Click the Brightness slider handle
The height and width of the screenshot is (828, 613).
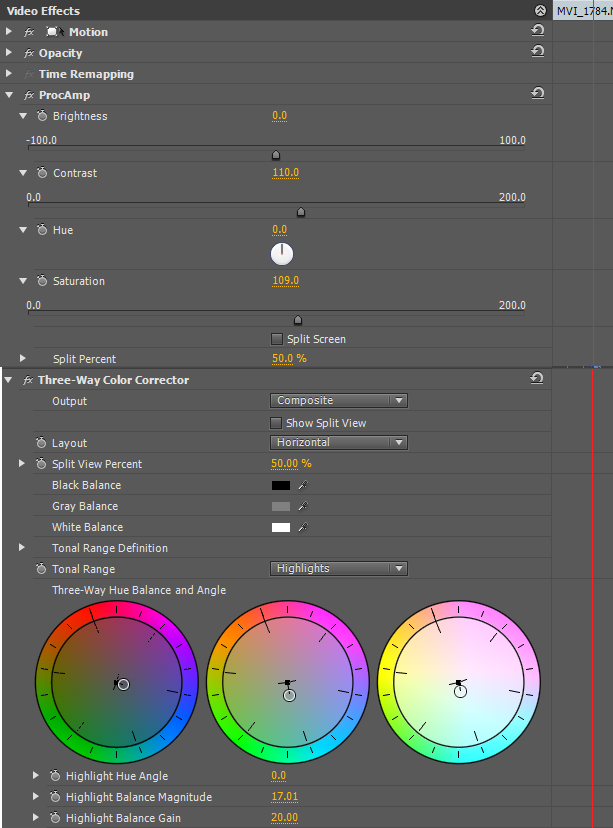point(276,155)
